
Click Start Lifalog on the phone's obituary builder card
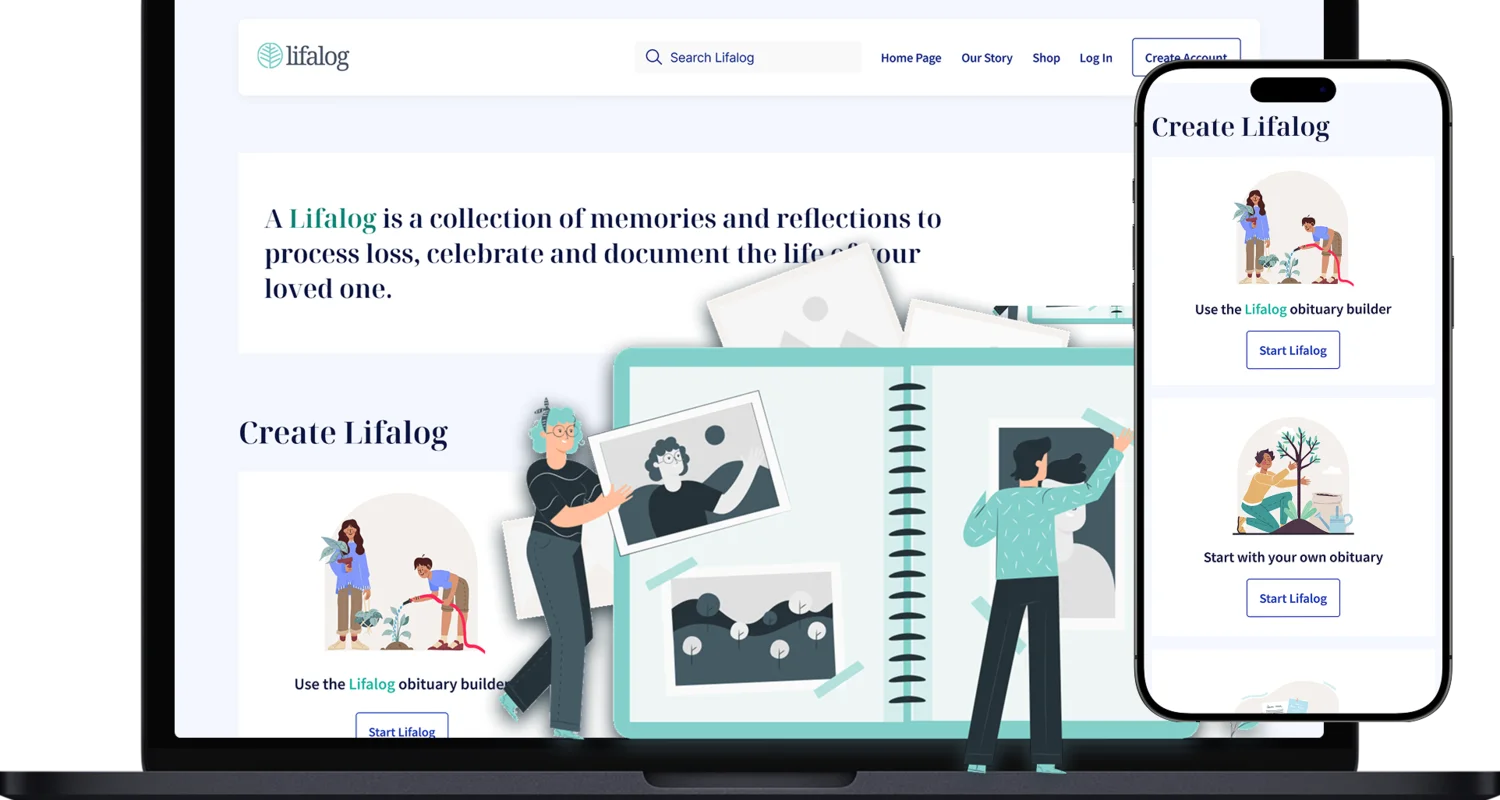[x=1292, y=349]
